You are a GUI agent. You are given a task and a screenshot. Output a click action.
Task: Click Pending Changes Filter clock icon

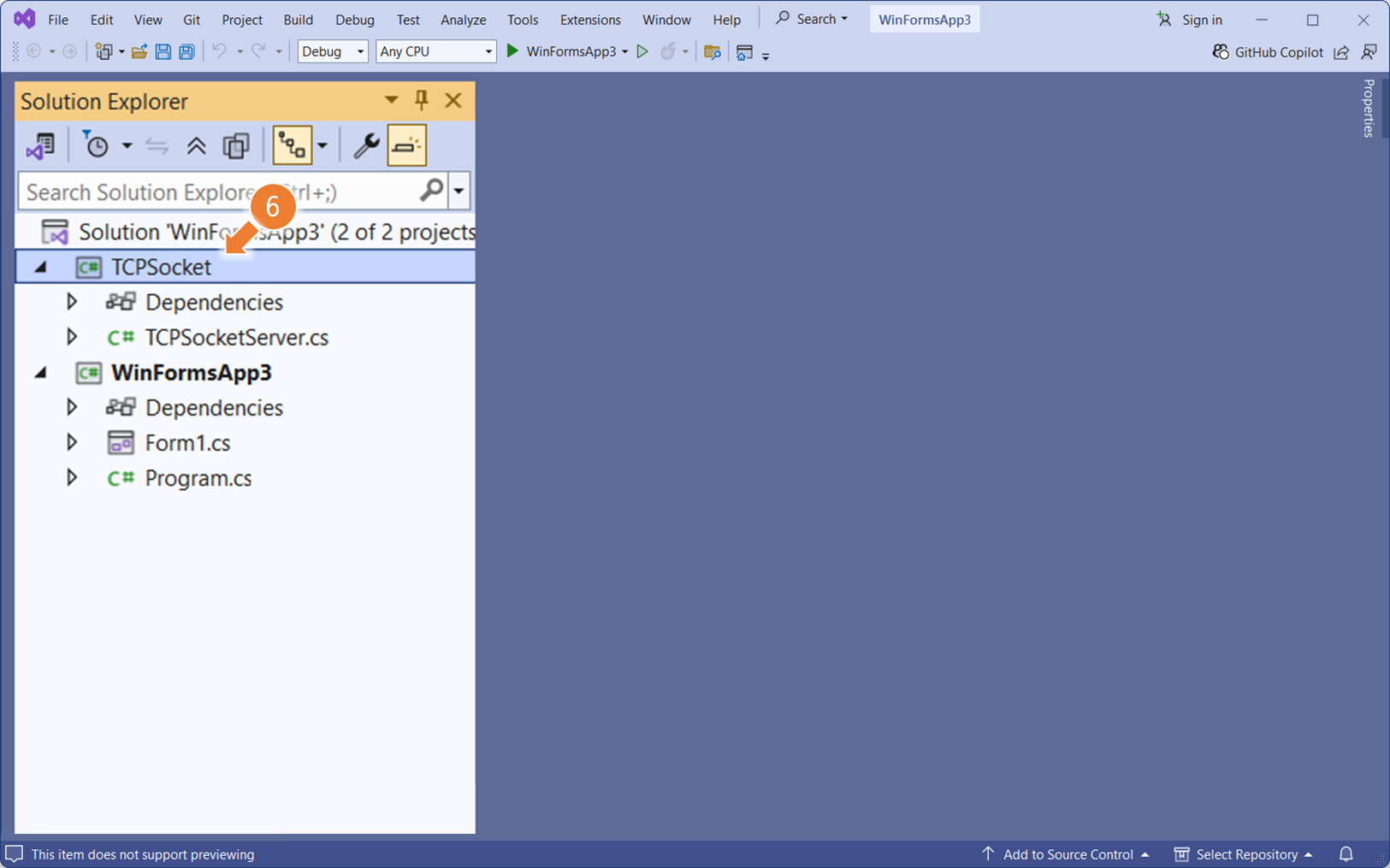(96, 145)
